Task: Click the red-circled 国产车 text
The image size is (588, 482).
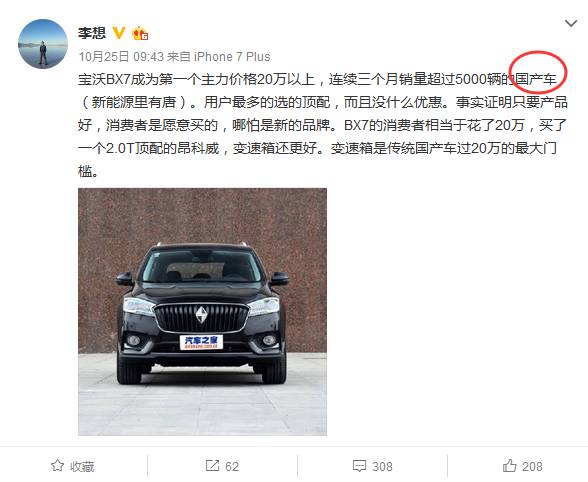Action: (536, 80)
